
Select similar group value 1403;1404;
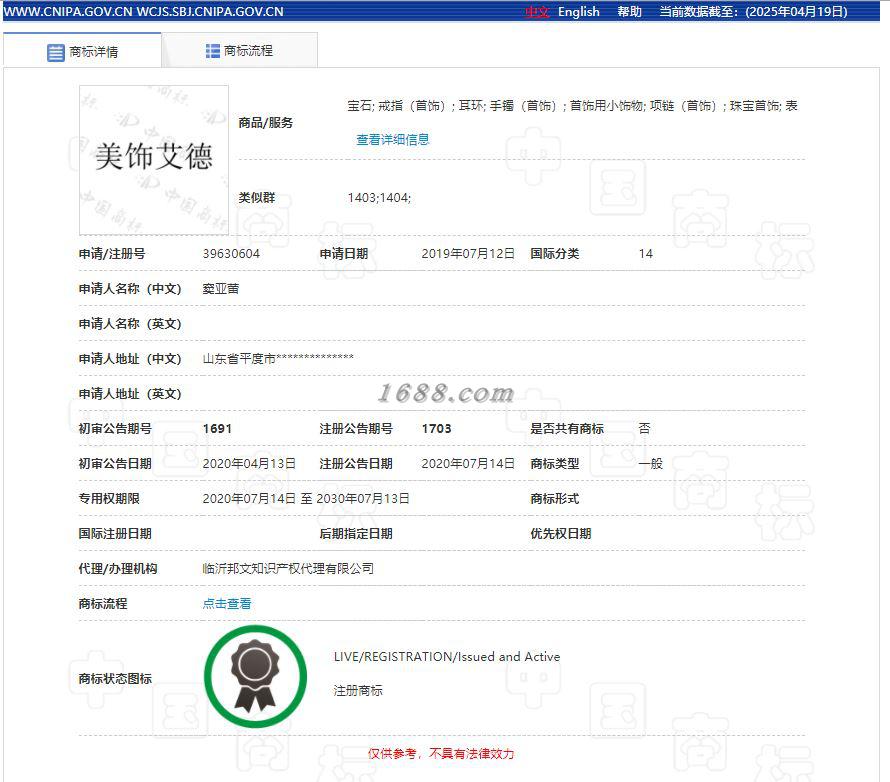[379, 197]
